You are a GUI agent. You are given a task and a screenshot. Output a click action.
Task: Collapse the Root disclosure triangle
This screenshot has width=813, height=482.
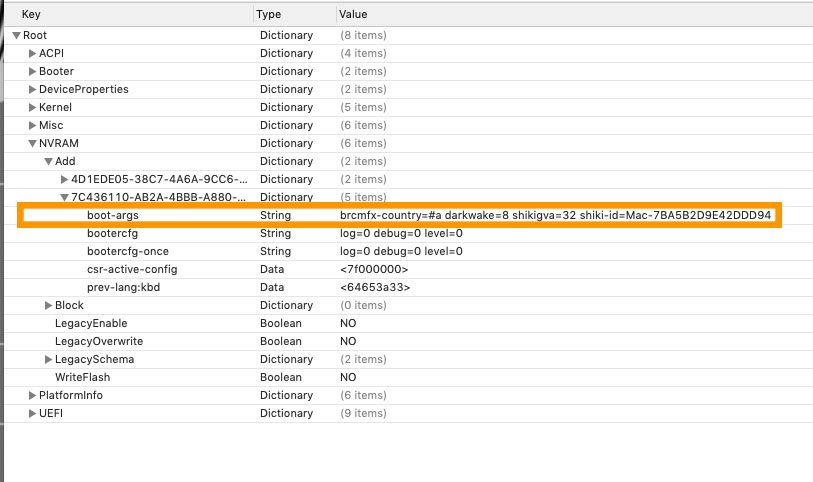(x=16, y=35)
